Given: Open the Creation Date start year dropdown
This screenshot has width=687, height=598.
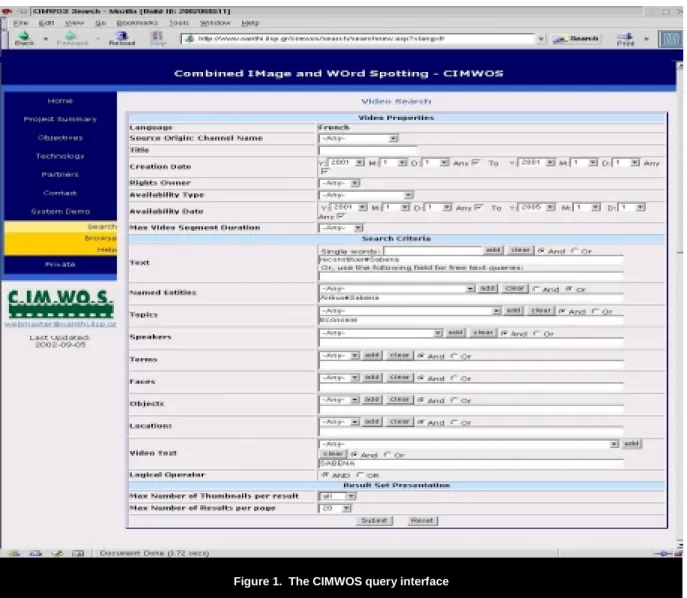Looking at the screenshot, I should 347,163.
